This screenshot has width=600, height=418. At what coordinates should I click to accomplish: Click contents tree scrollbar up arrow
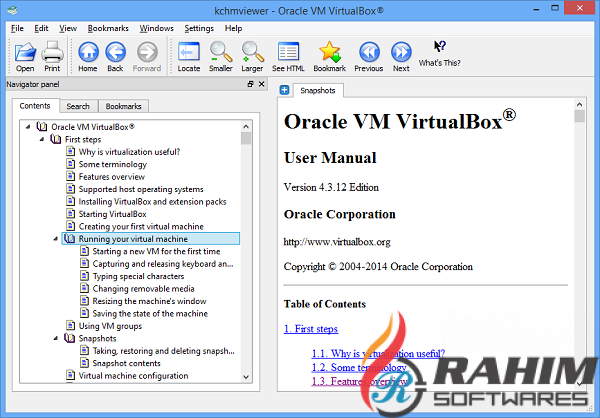tap(246, 126)
